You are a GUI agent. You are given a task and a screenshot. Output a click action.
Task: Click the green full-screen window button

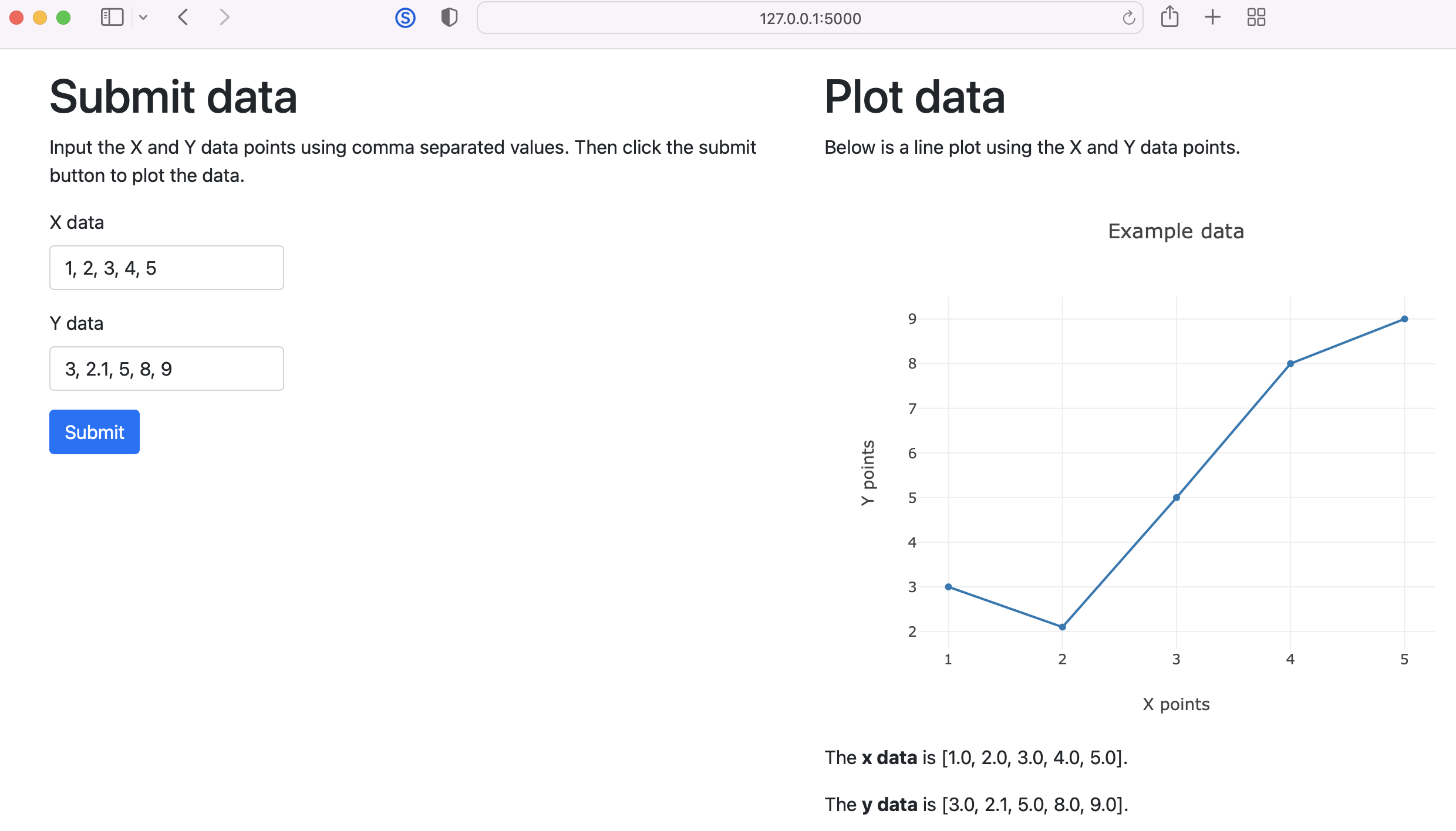[63, 18]
